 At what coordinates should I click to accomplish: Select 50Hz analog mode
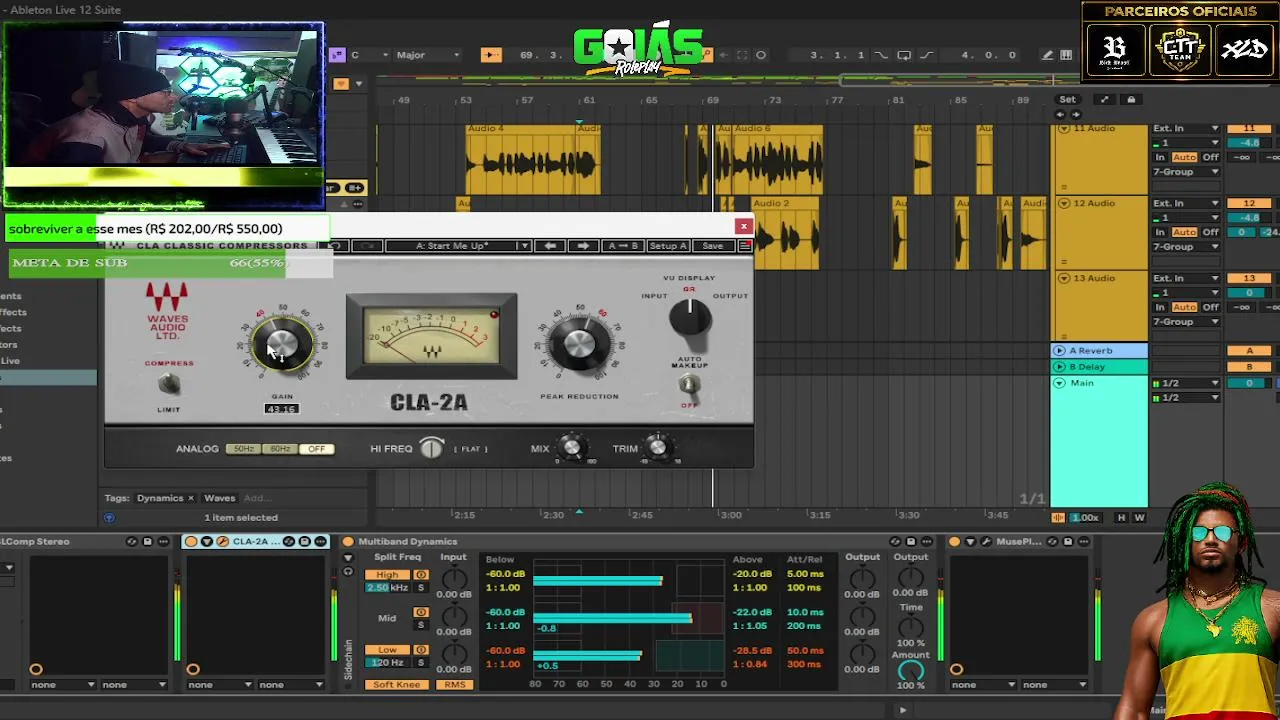pos(244,449)
